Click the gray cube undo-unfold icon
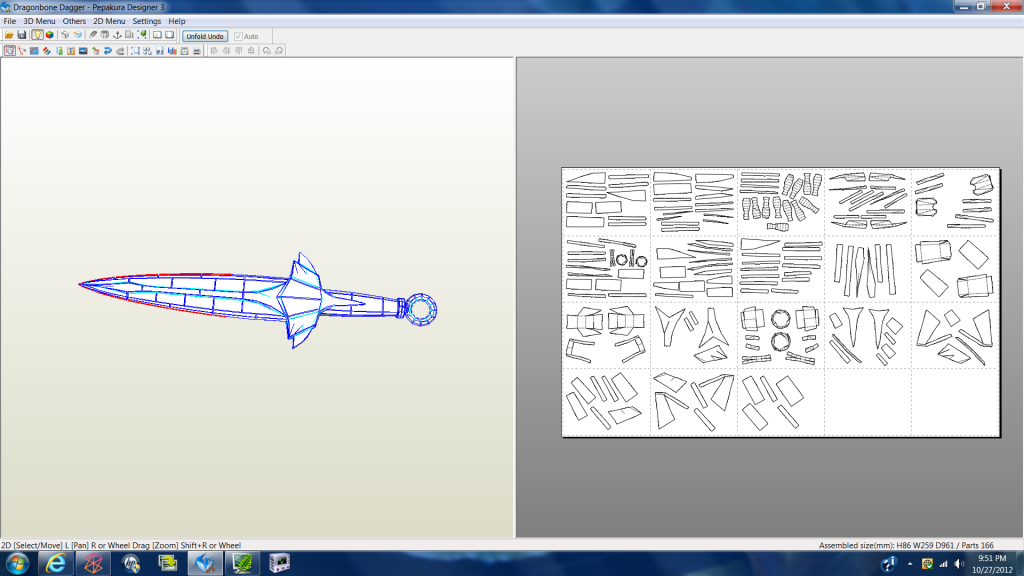 pos(65,35)
